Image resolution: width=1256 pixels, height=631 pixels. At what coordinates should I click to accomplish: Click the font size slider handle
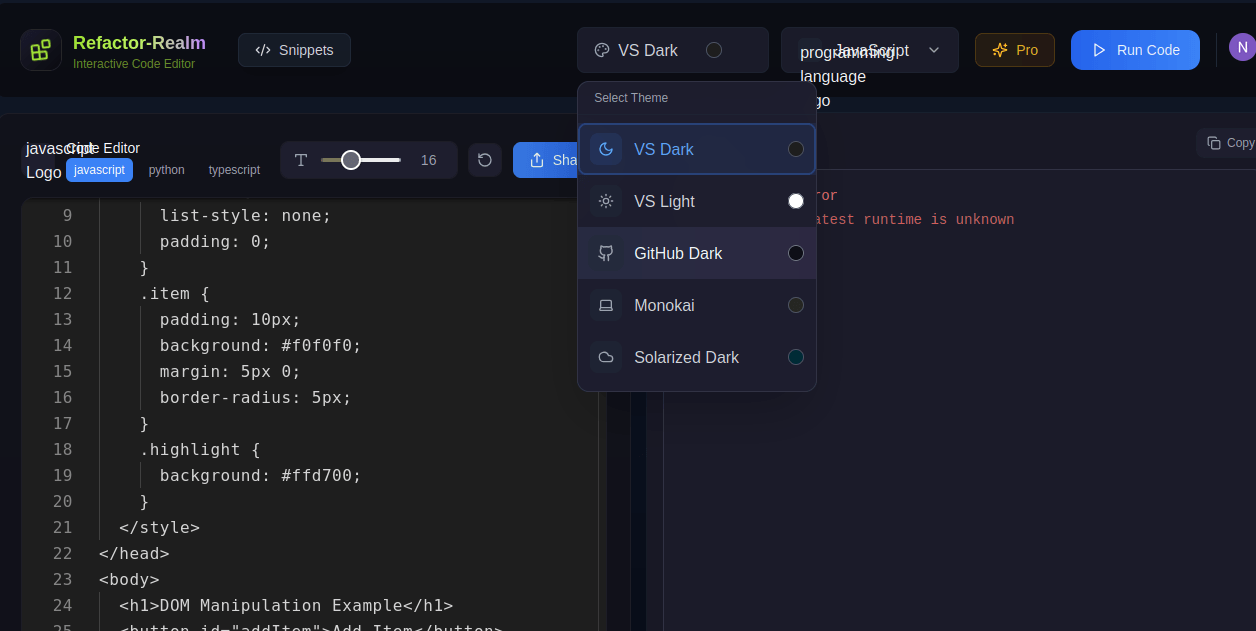point(351,160)
